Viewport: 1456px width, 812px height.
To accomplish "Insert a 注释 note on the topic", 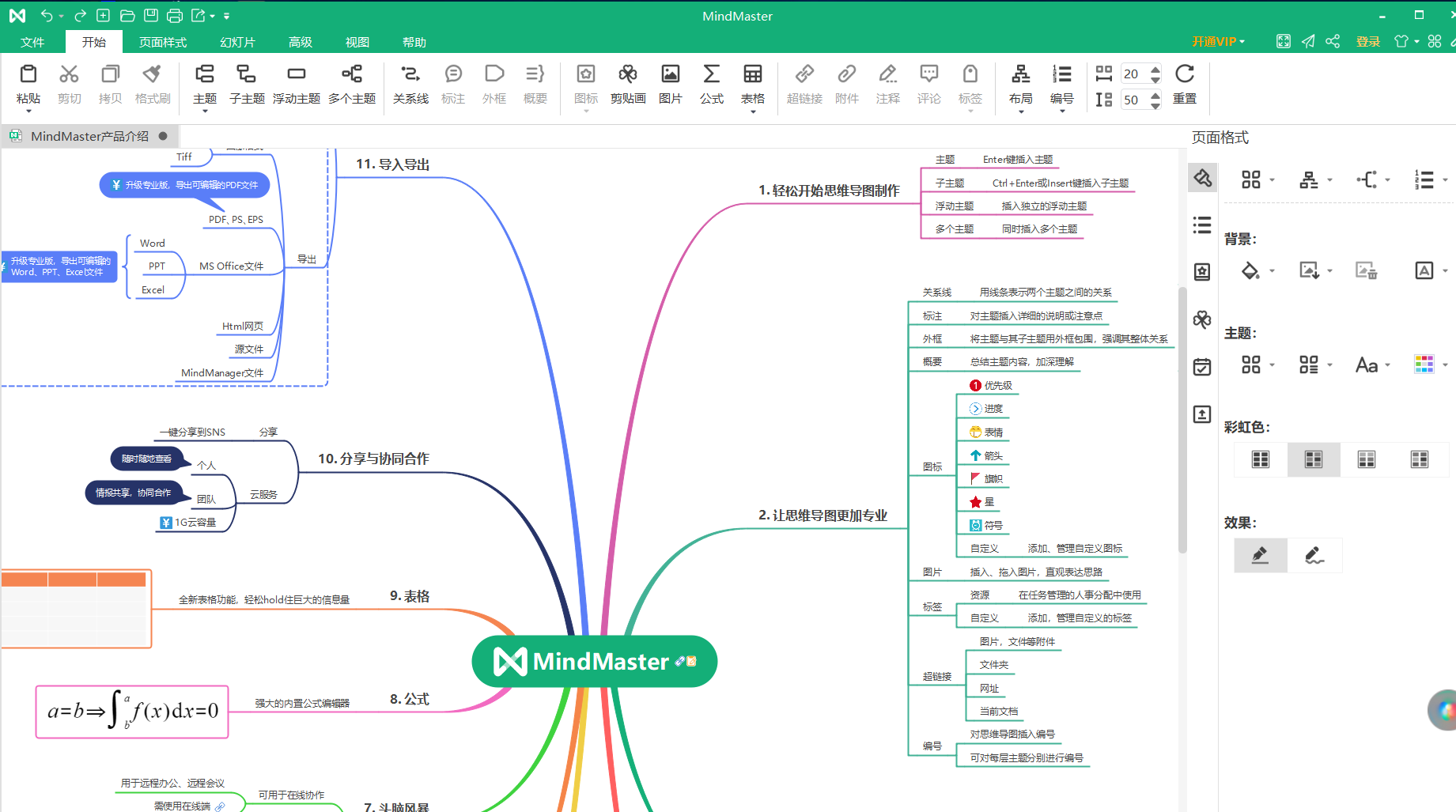I will (x=887, y=83).
